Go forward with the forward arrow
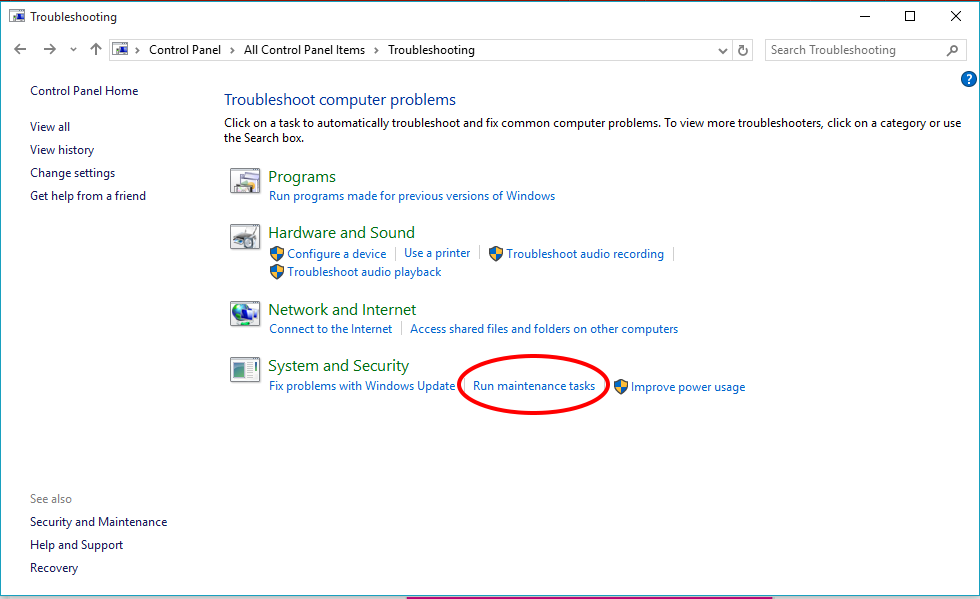 click(49, 49)
